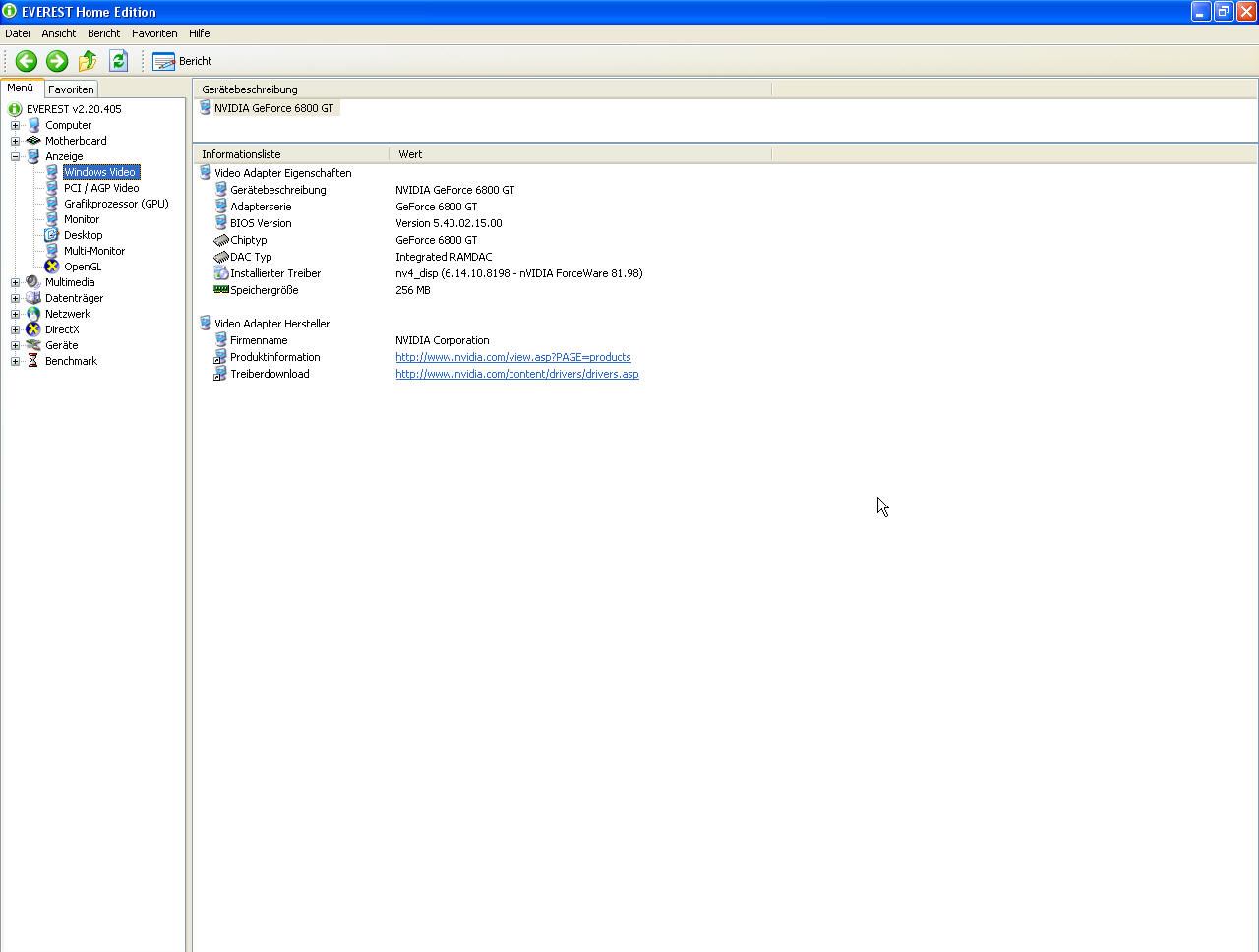Image resolution: width=1259 pixels, height=952 pixels.
Task: Click the EVEREST v2.20.405 root info icon
Action: click(15, 109)
